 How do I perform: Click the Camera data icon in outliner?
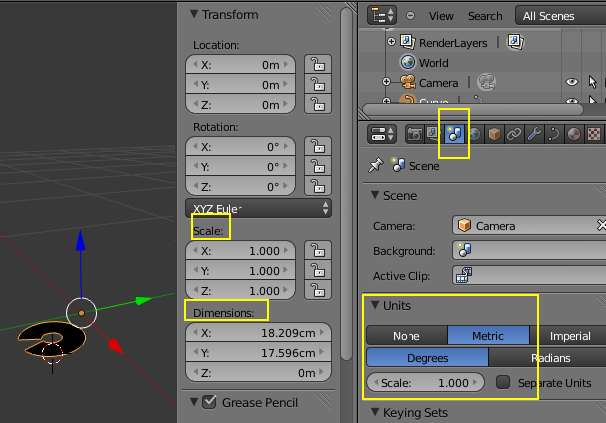click(487, 82)
